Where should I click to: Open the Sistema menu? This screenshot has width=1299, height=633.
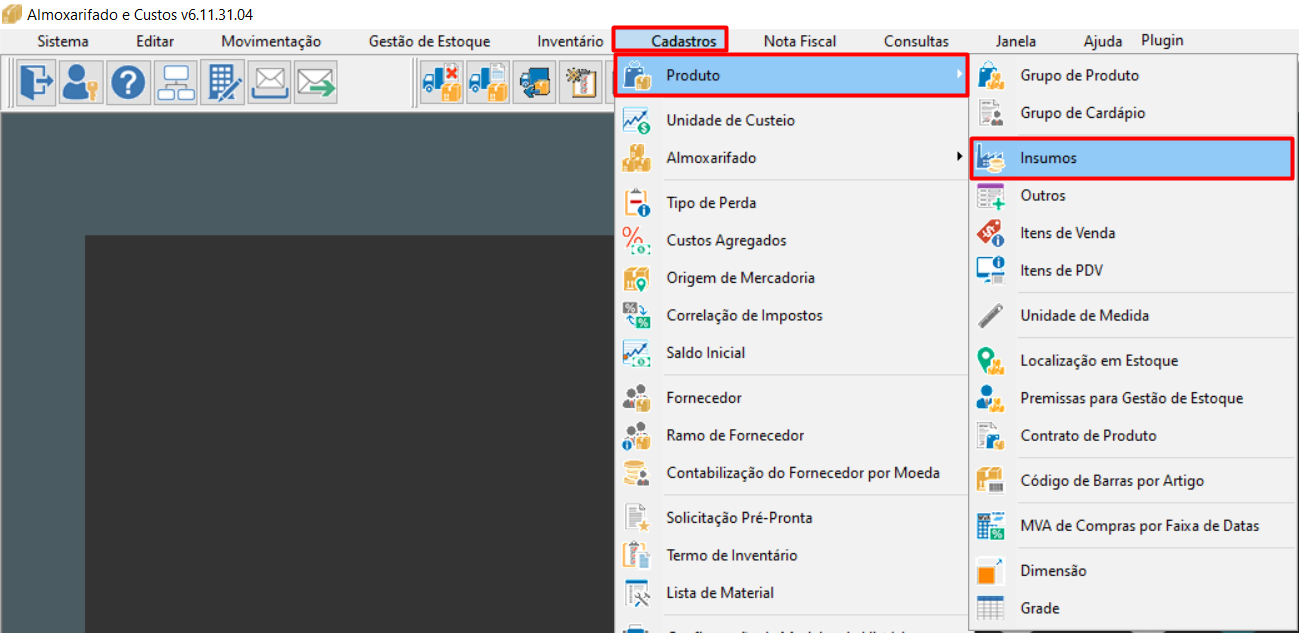pyautogui.click(x=63, y=41)
